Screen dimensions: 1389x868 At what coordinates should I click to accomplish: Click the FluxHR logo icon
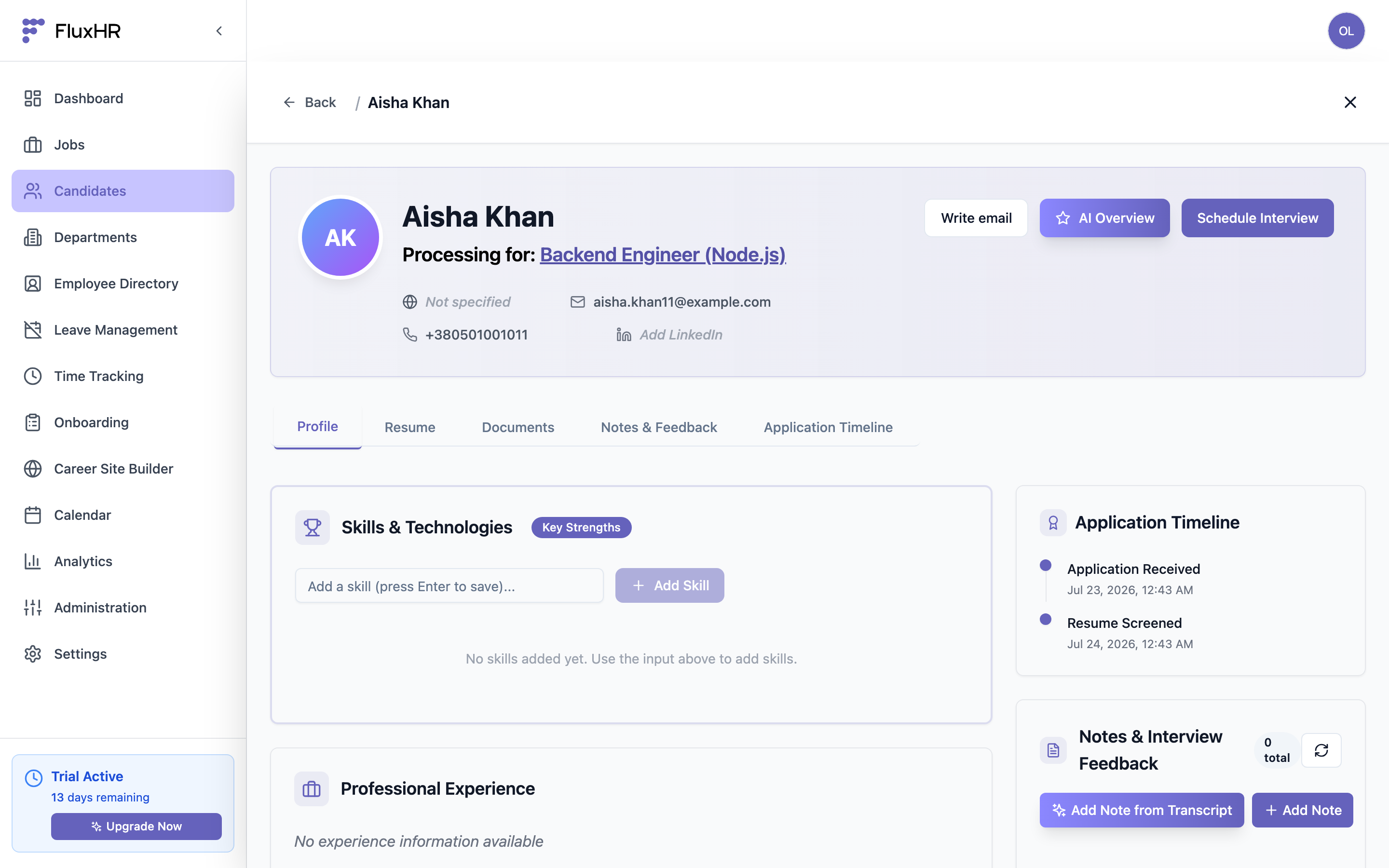(33, 30)
